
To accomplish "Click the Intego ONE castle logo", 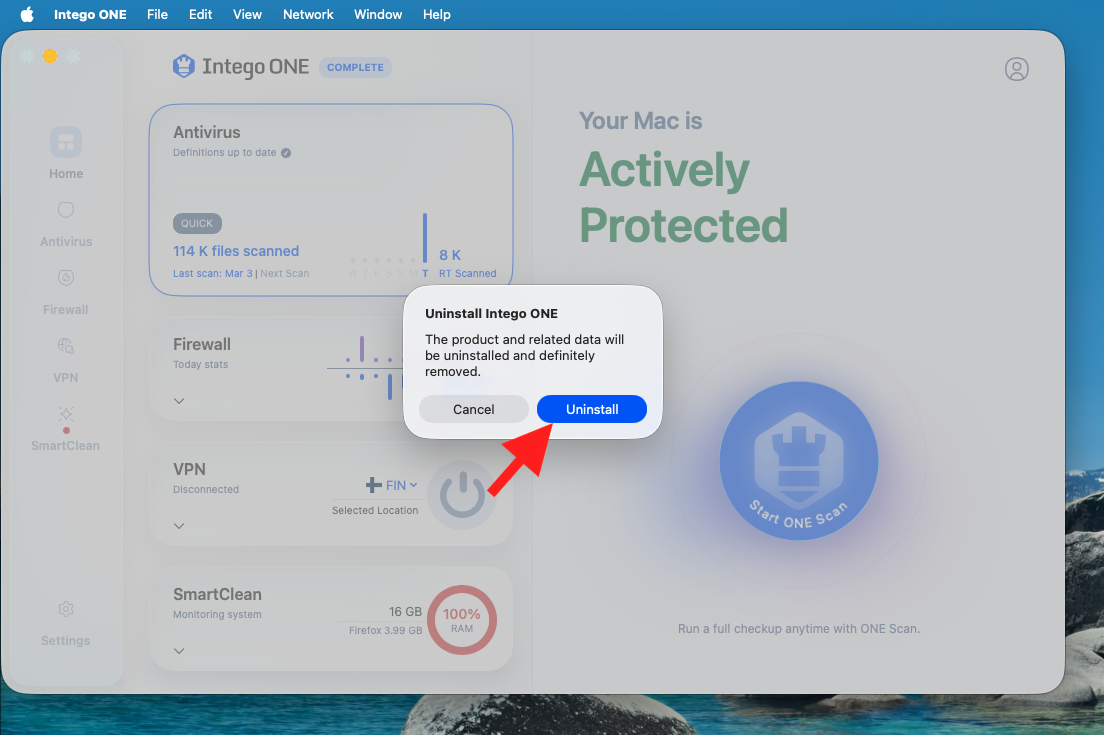I will [x=184, y=66].
